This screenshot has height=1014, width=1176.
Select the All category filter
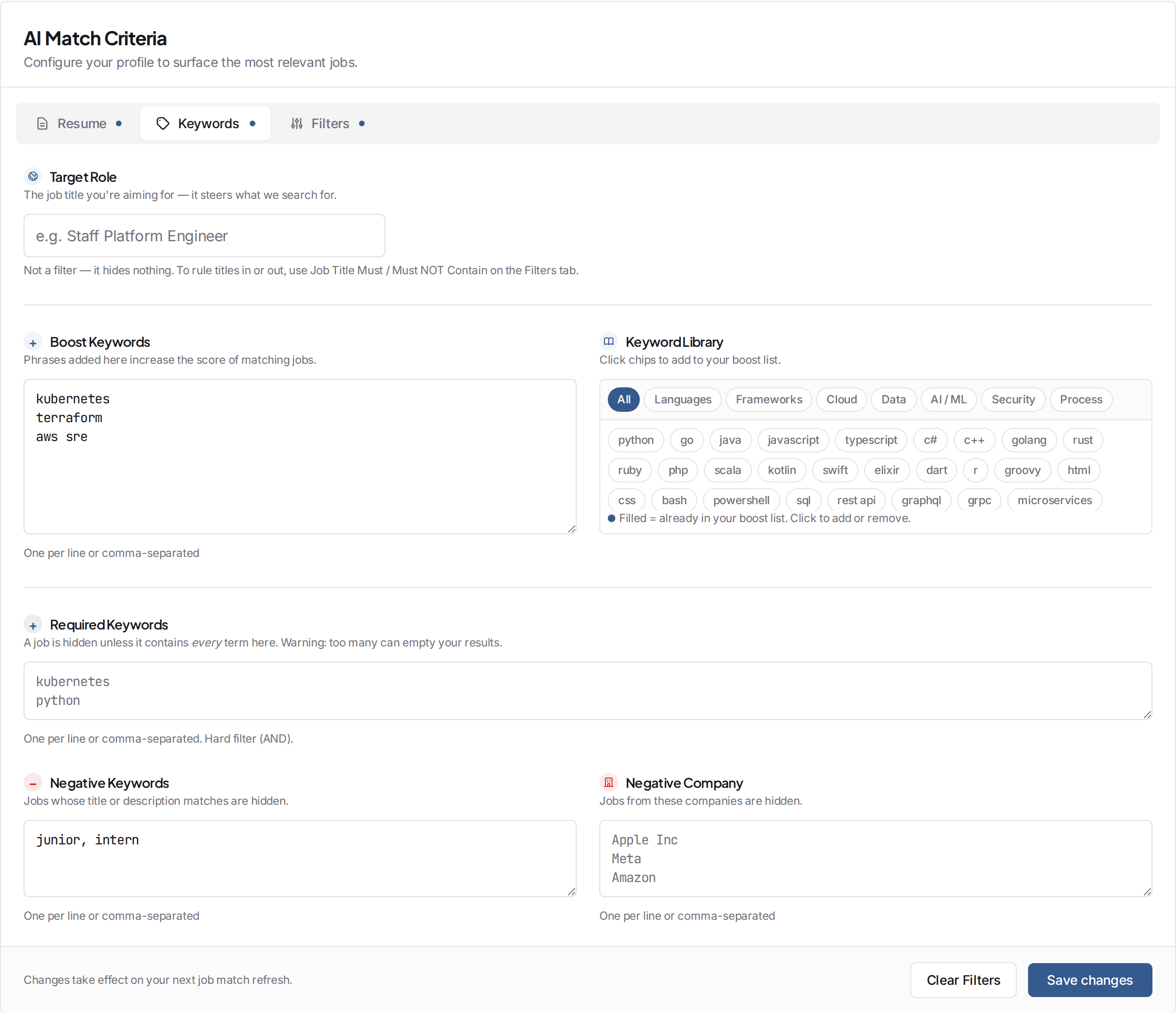tap(624, 400)
